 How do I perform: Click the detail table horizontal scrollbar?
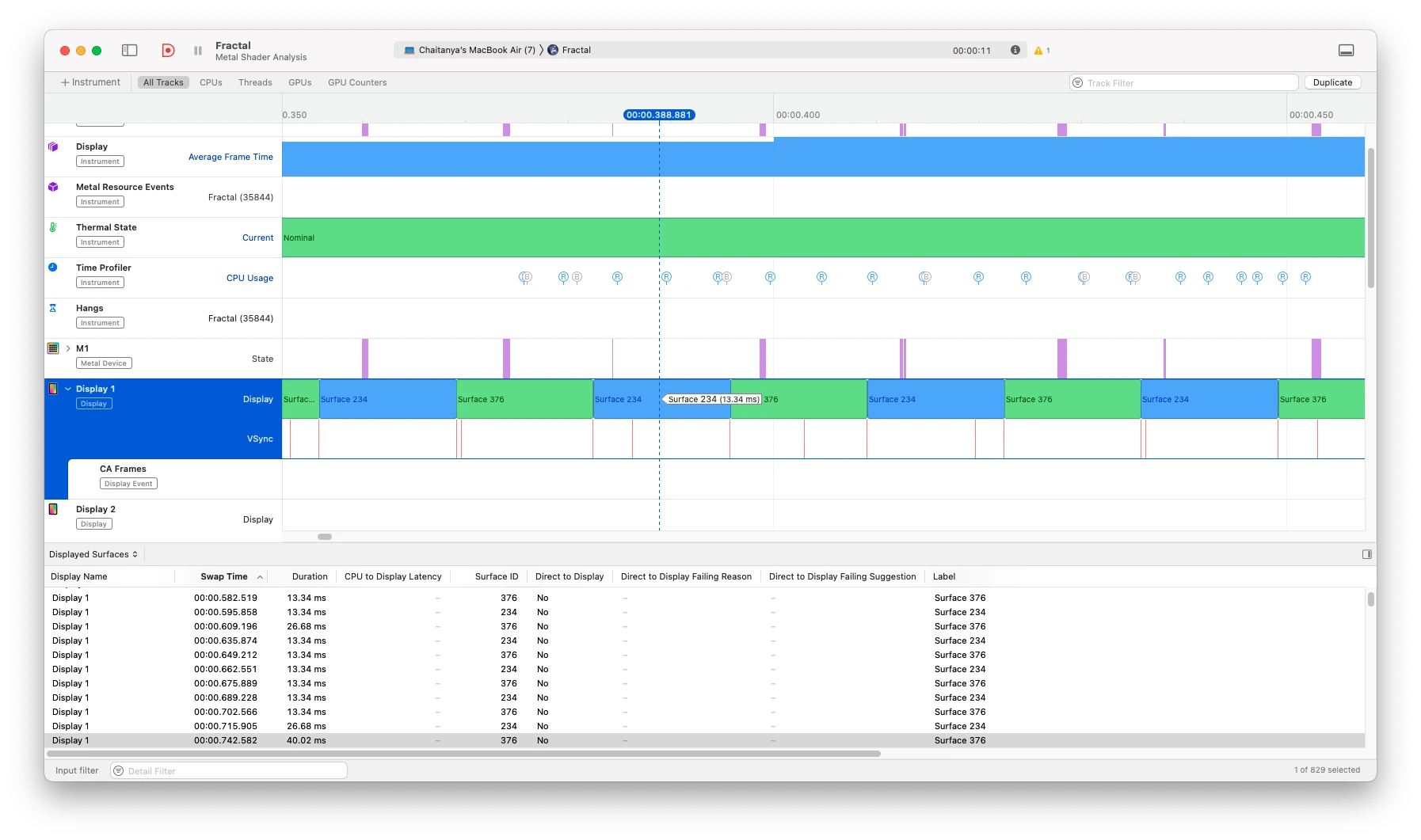pyautogui.click(x=463, y=754)
